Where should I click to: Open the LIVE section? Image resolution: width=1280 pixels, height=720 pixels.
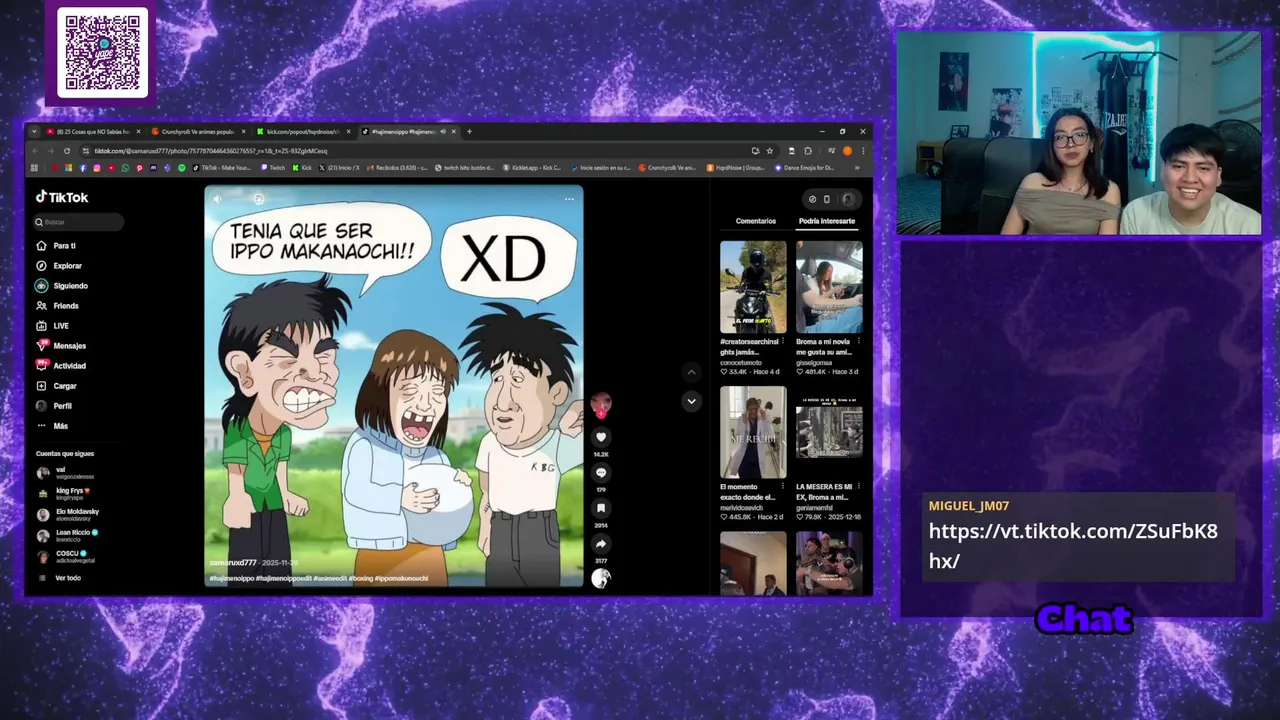[52, 326]
